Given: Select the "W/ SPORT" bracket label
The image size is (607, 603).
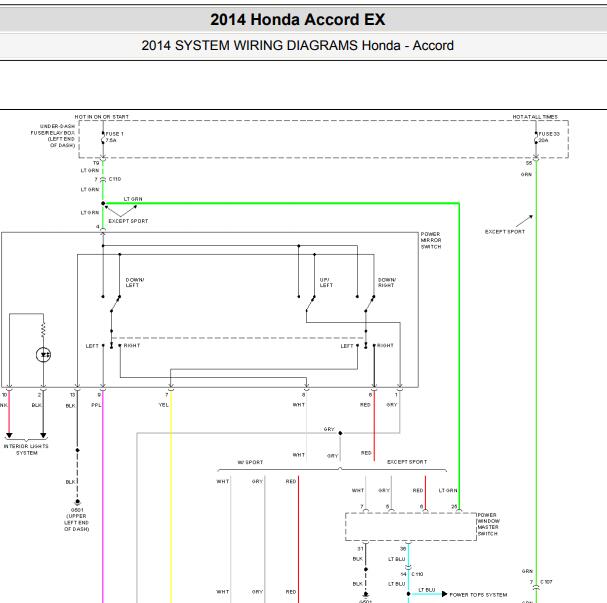Looking at the screenshot, I should coord(250,462).
